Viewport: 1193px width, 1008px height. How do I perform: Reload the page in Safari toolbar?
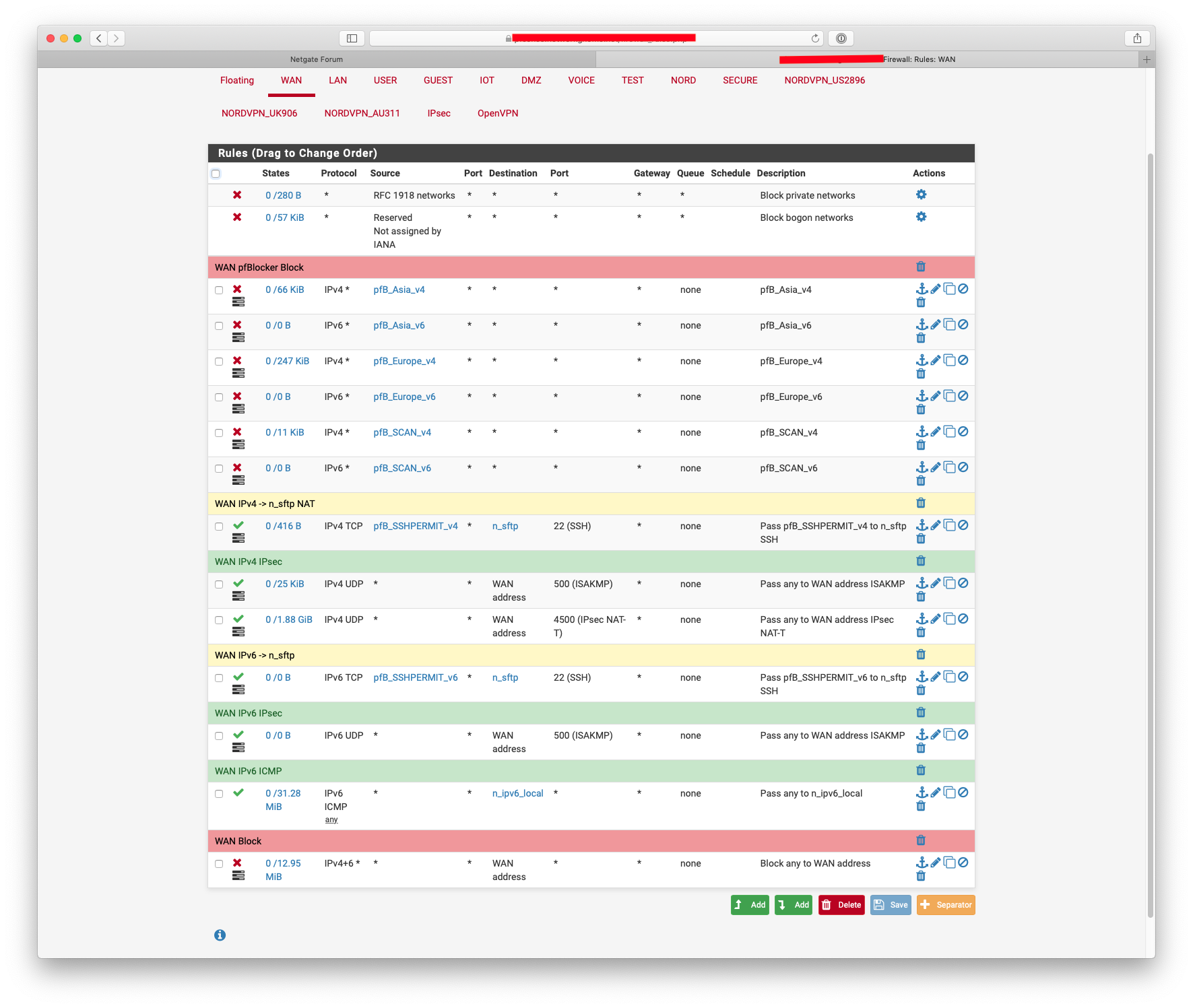pyautogui.click(x=815, y=38)
